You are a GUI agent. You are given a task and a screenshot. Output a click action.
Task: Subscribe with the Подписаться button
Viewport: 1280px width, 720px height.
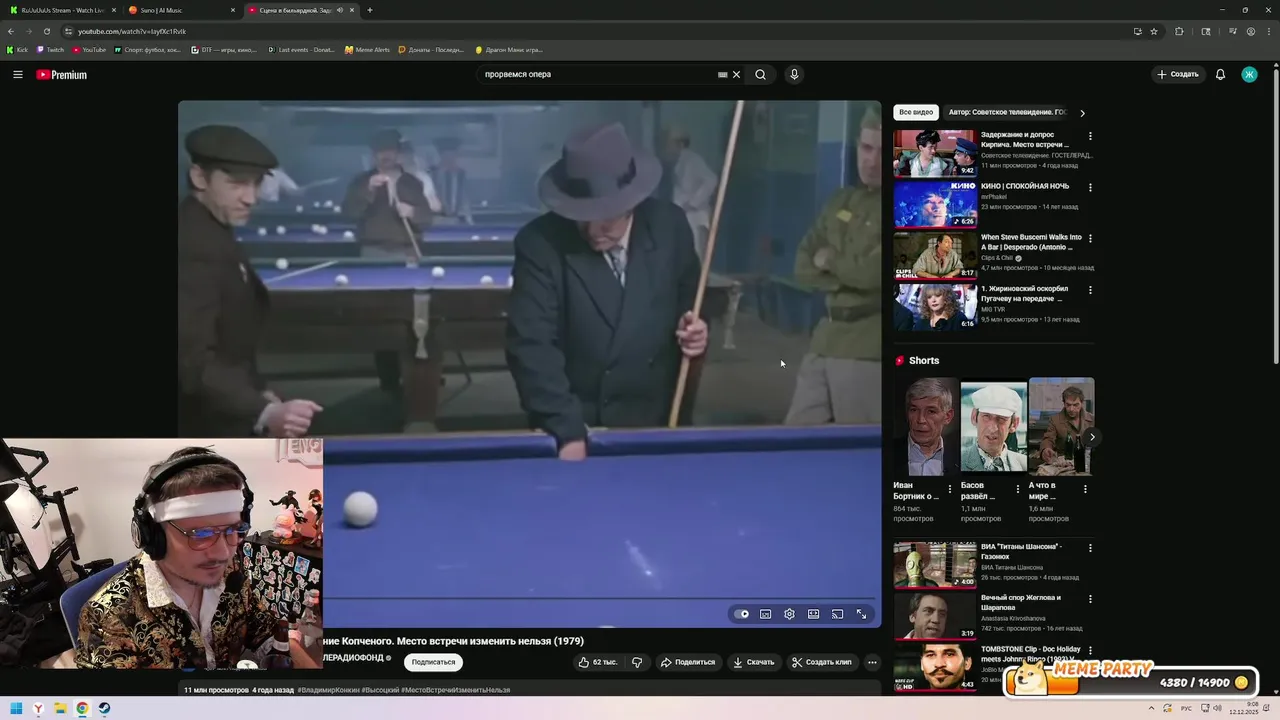(433, 662)
